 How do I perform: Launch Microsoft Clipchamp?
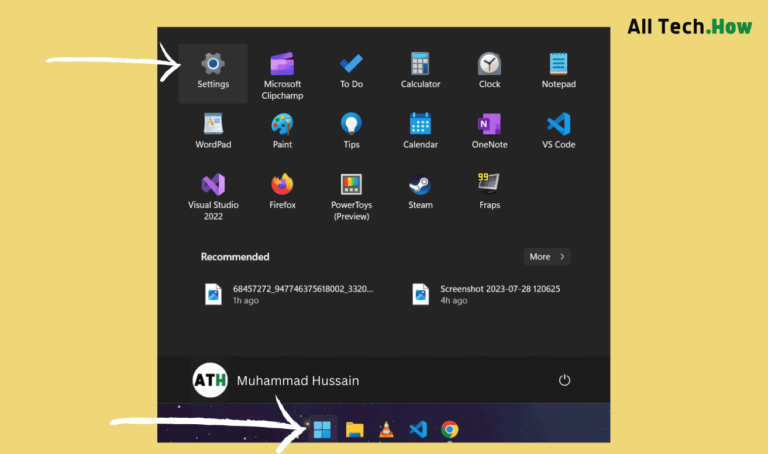(x=282, y=71)
